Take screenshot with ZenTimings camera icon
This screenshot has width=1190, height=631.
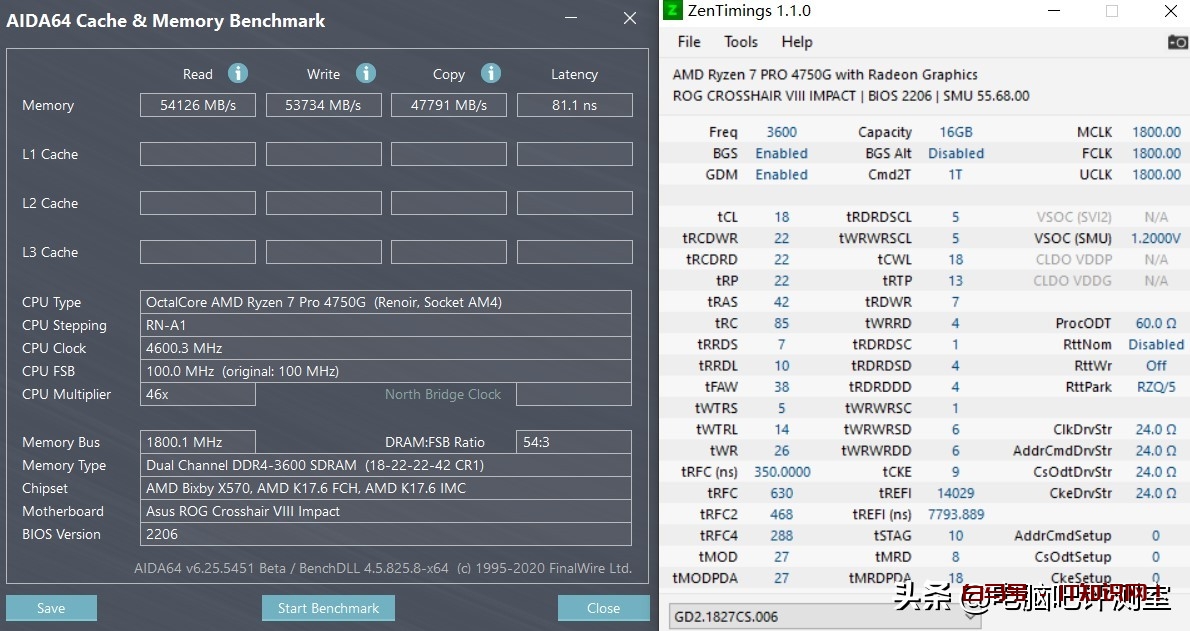click(1177, 42)
